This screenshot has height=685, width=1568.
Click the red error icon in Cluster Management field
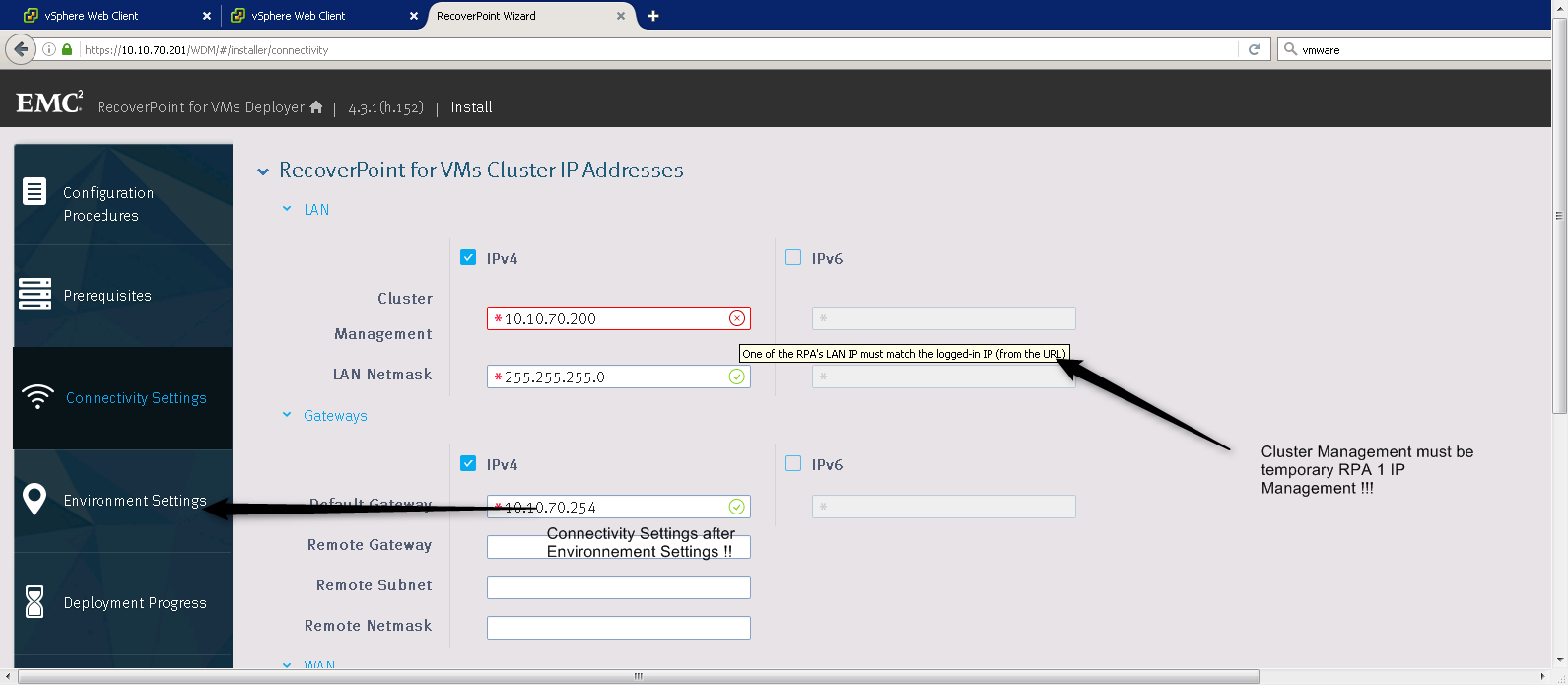736,318
